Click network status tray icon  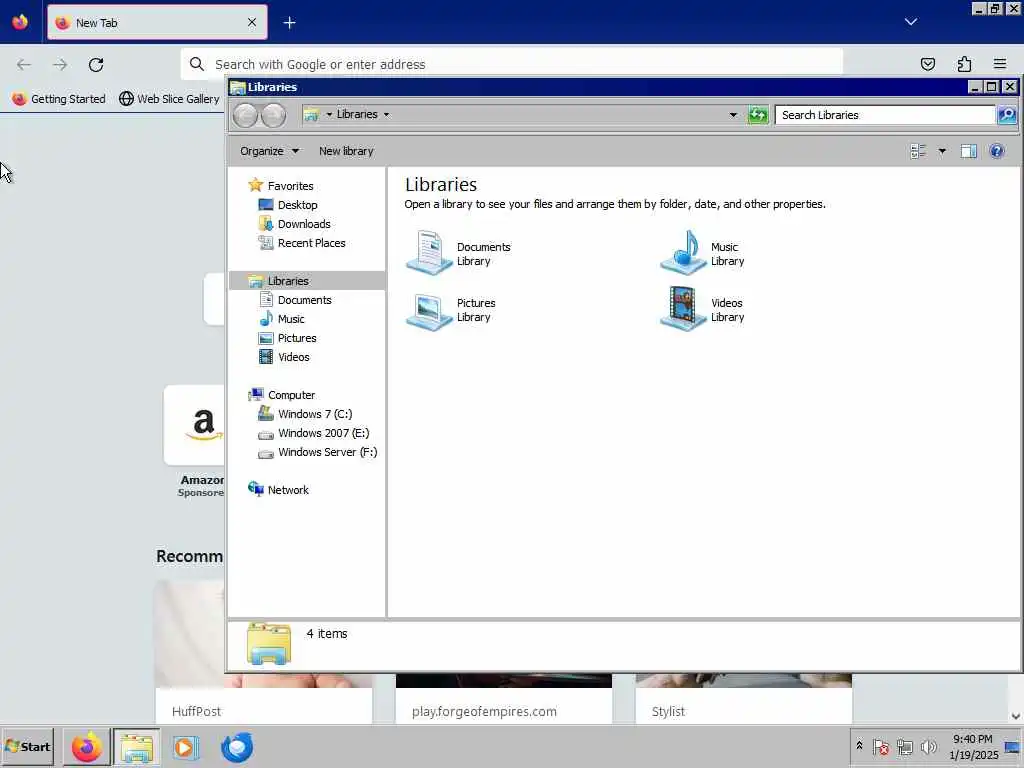pos(904,746)
